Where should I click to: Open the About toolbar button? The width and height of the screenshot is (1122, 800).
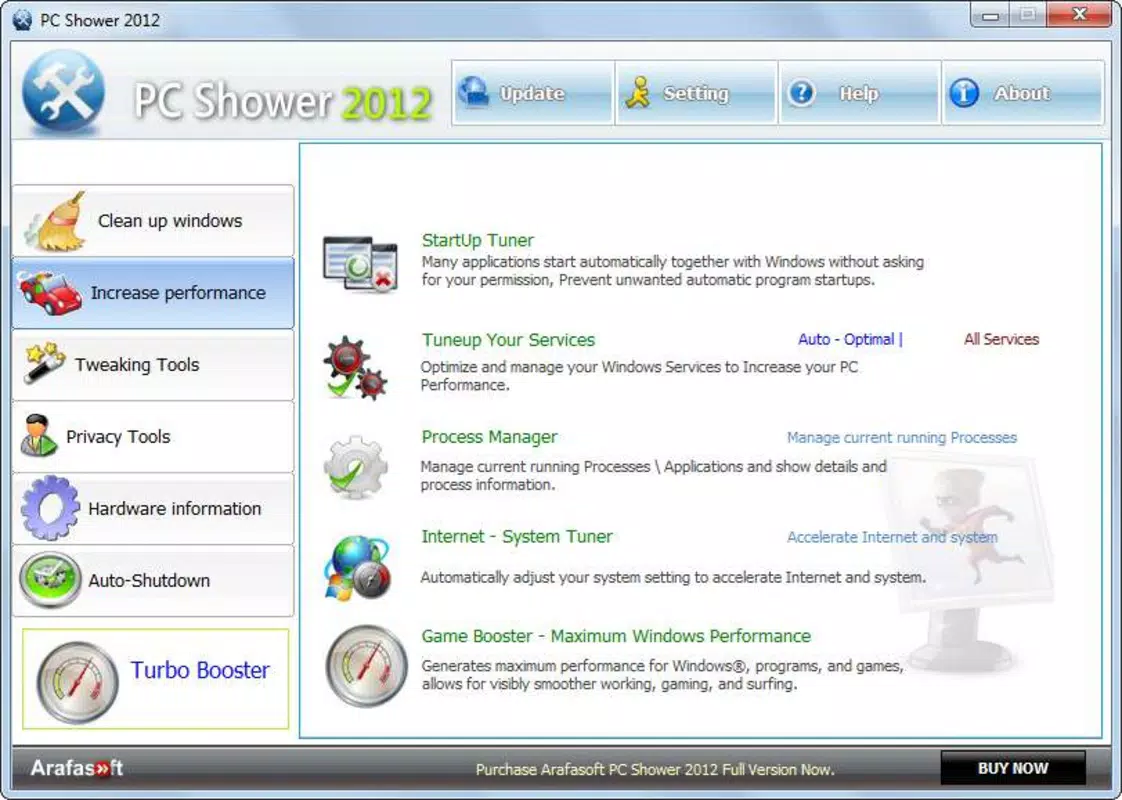[1023, 93]
